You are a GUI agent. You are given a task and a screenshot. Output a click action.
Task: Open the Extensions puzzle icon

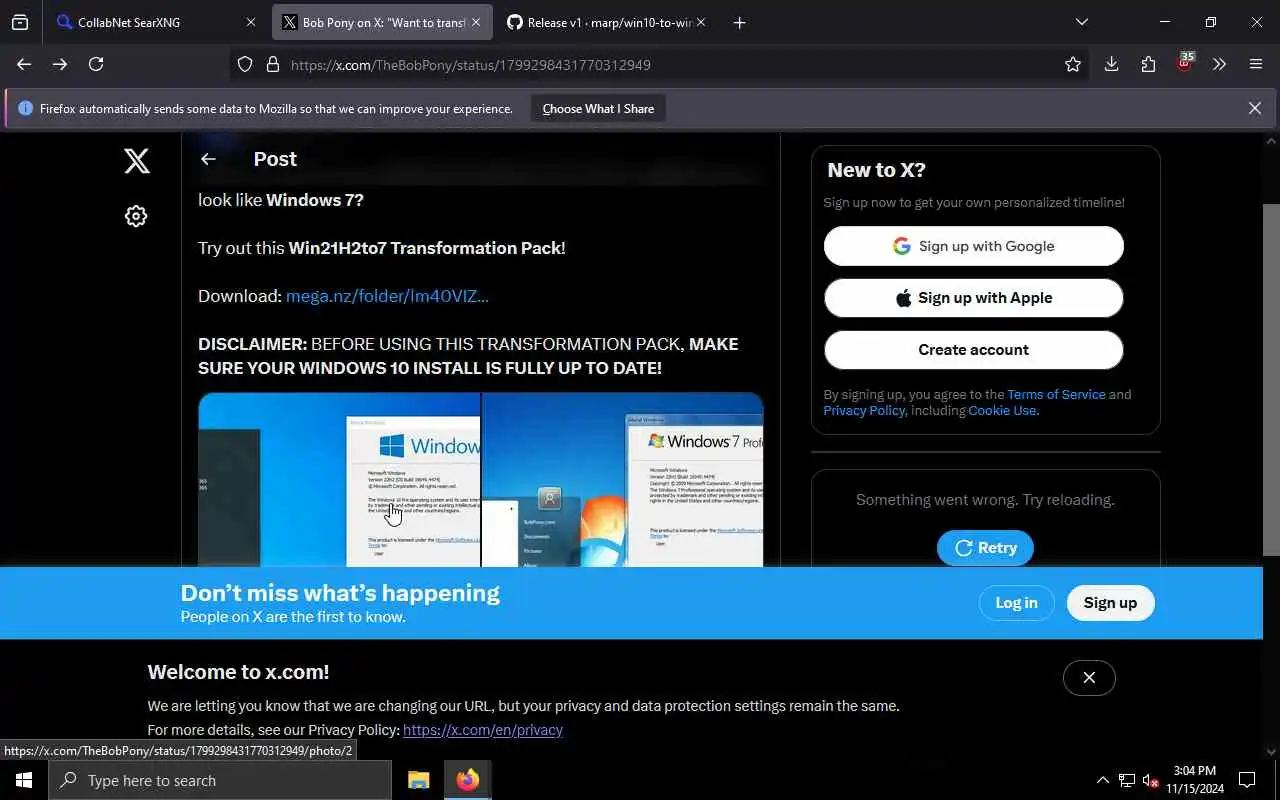coord(1148,64)
